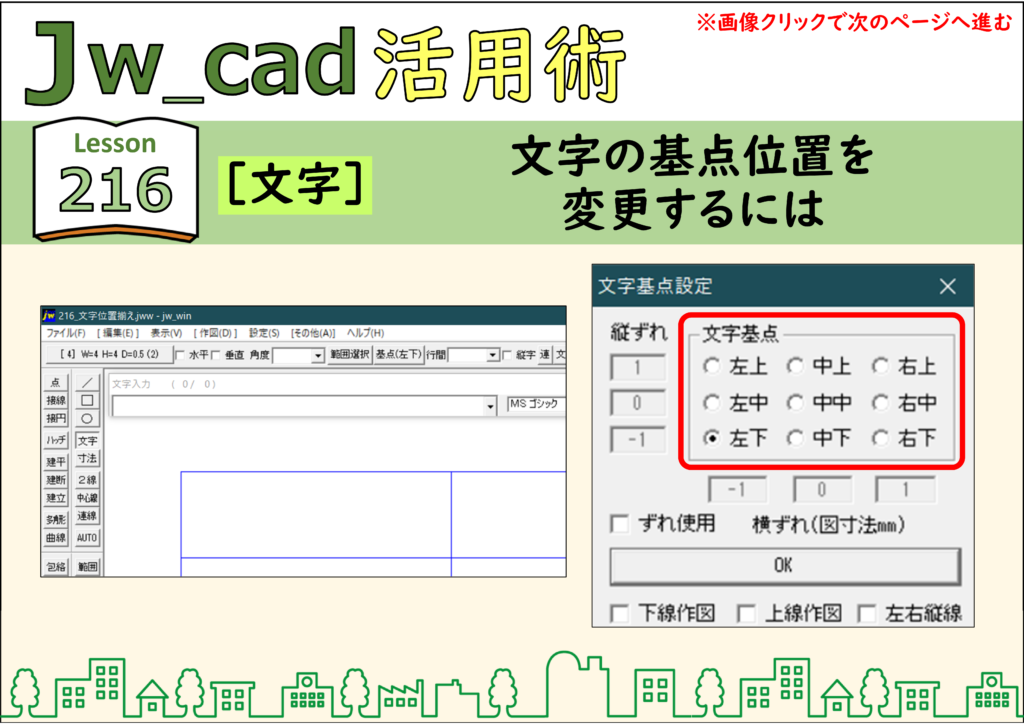Click the 連 button in the control bar

[545, 354]
